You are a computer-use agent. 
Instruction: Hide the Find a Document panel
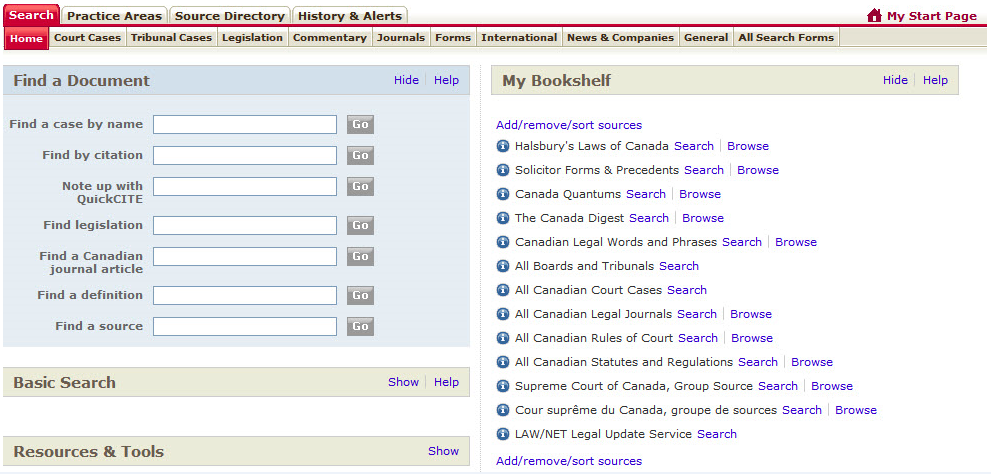tap(406, 80)
